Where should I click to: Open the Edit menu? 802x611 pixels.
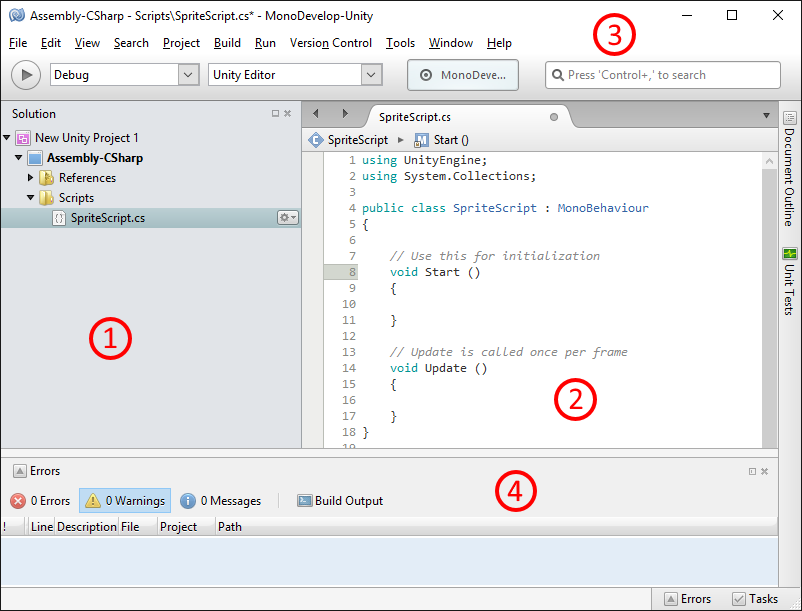click(x=51, y=43)
